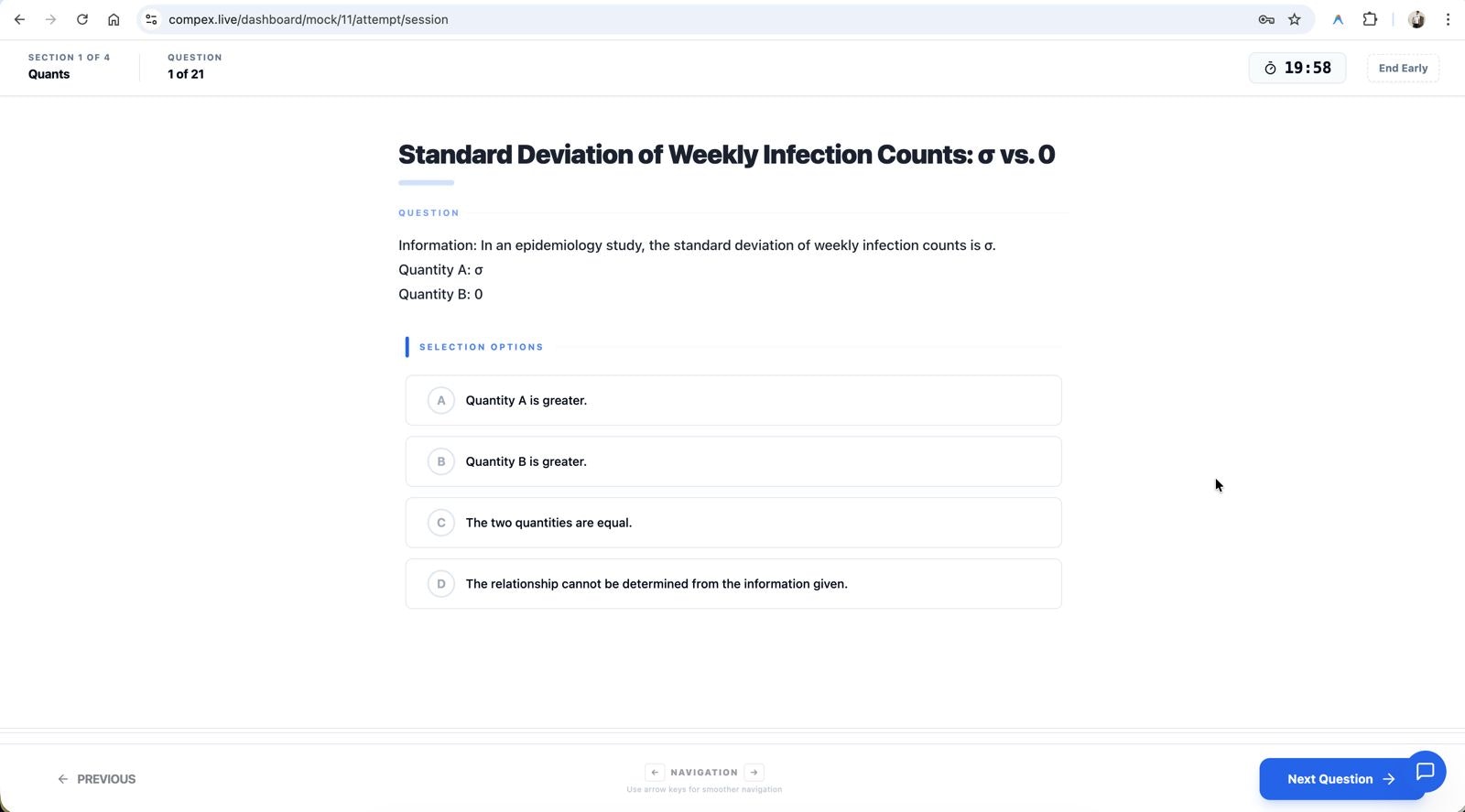Select option C, the two quantities are equal
Viewport: 1465px width, 812px height.
point(732,523)
